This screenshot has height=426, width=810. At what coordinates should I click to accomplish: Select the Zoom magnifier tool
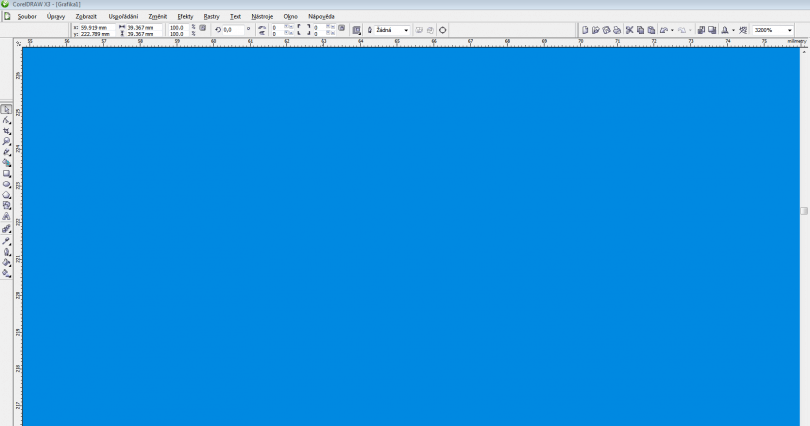(x=6, y=141)
